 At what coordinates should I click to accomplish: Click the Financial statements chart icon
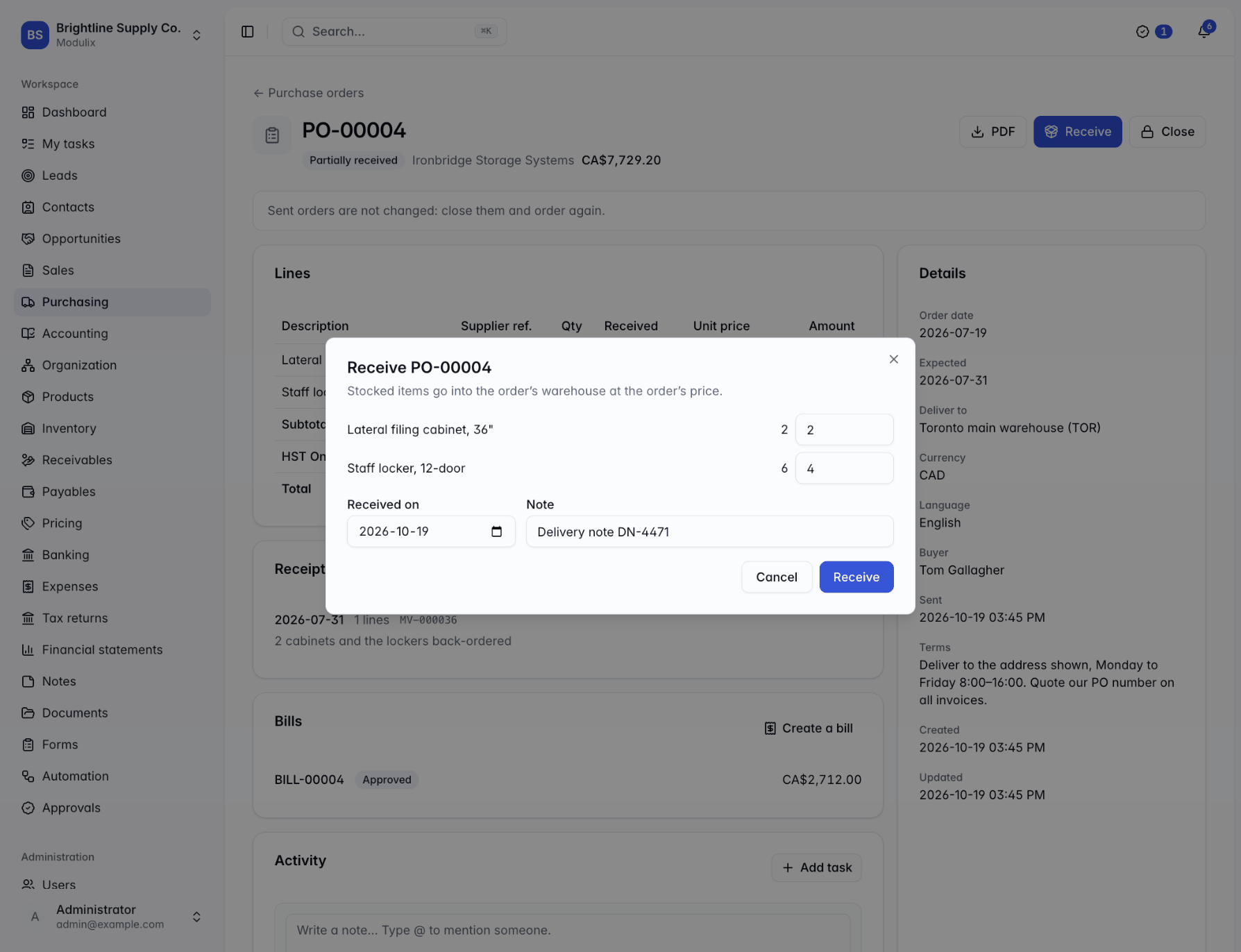click(28, 650)
